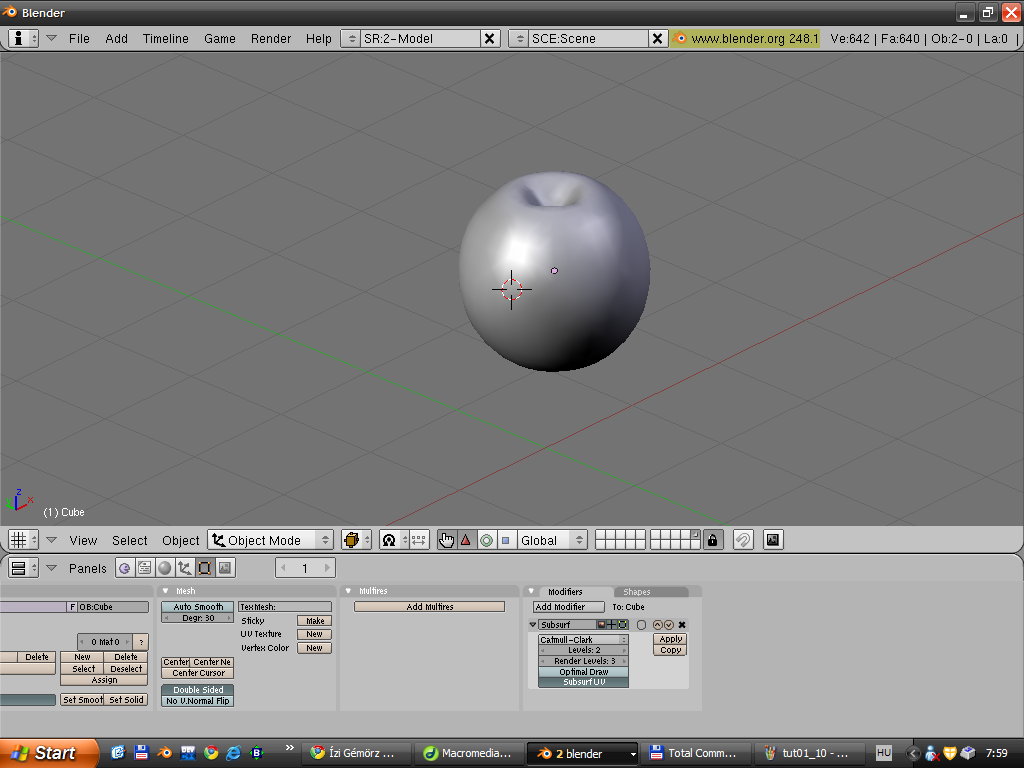The height and width of the screenshot is (768, 1024).
Task: Adjust the subsurf Levels: 2 slider
Action: [x=583, y=650]
